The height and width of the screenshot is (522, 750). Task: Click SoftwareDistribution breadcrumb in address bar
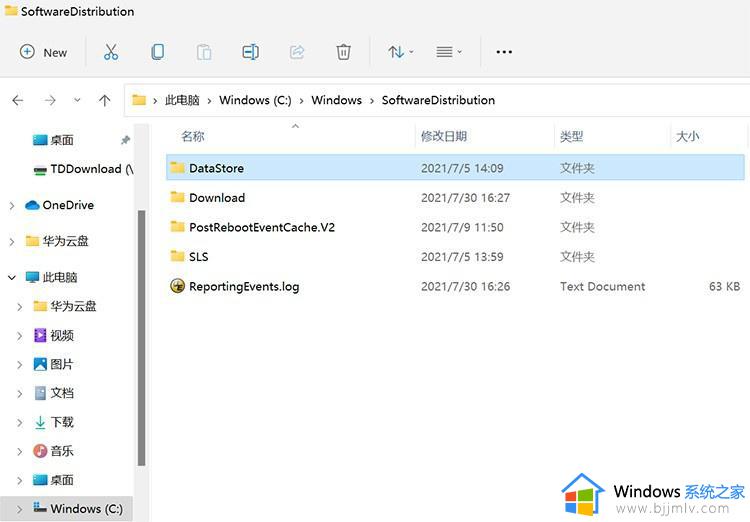(x=438, y=100)
